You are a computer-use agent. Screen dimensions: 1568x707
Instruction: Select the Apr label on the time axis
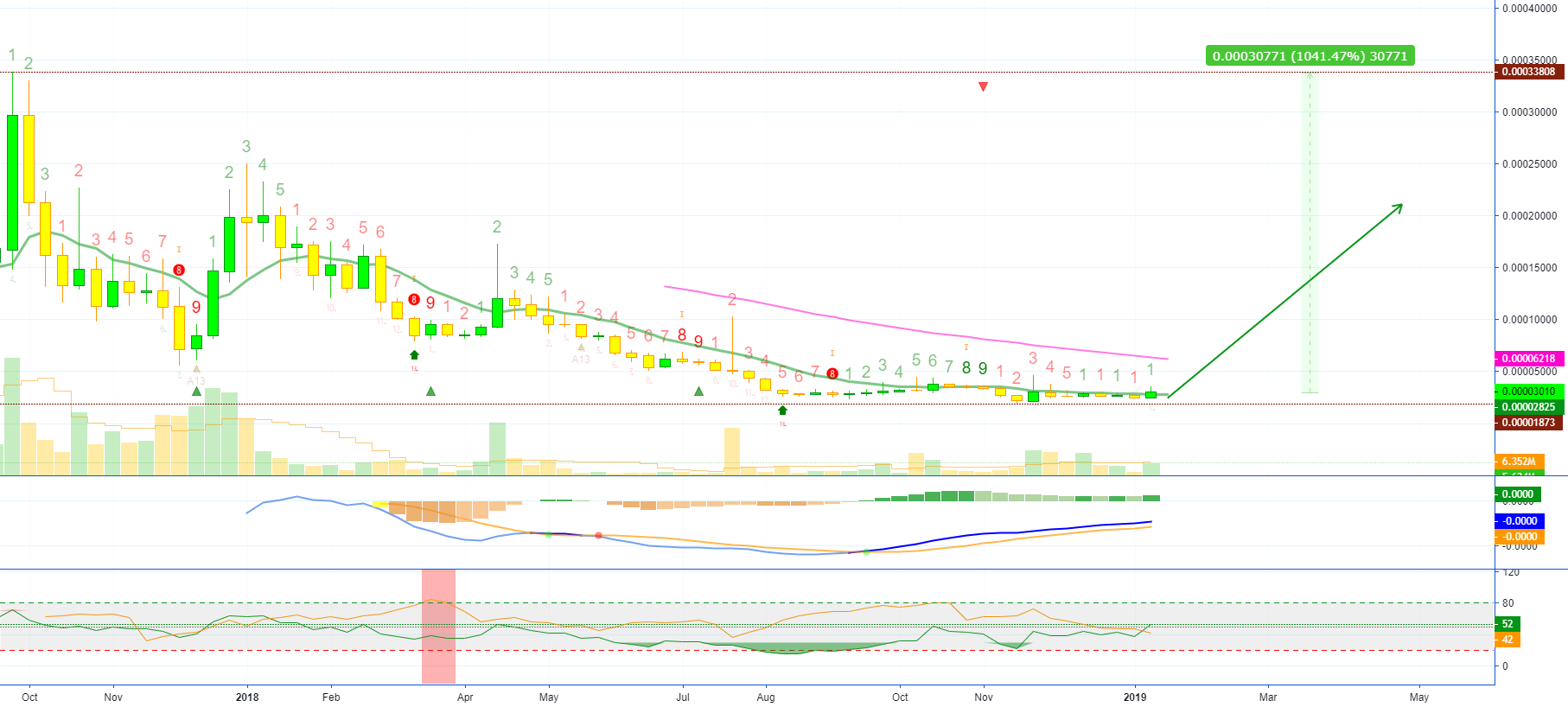[465, 697]
